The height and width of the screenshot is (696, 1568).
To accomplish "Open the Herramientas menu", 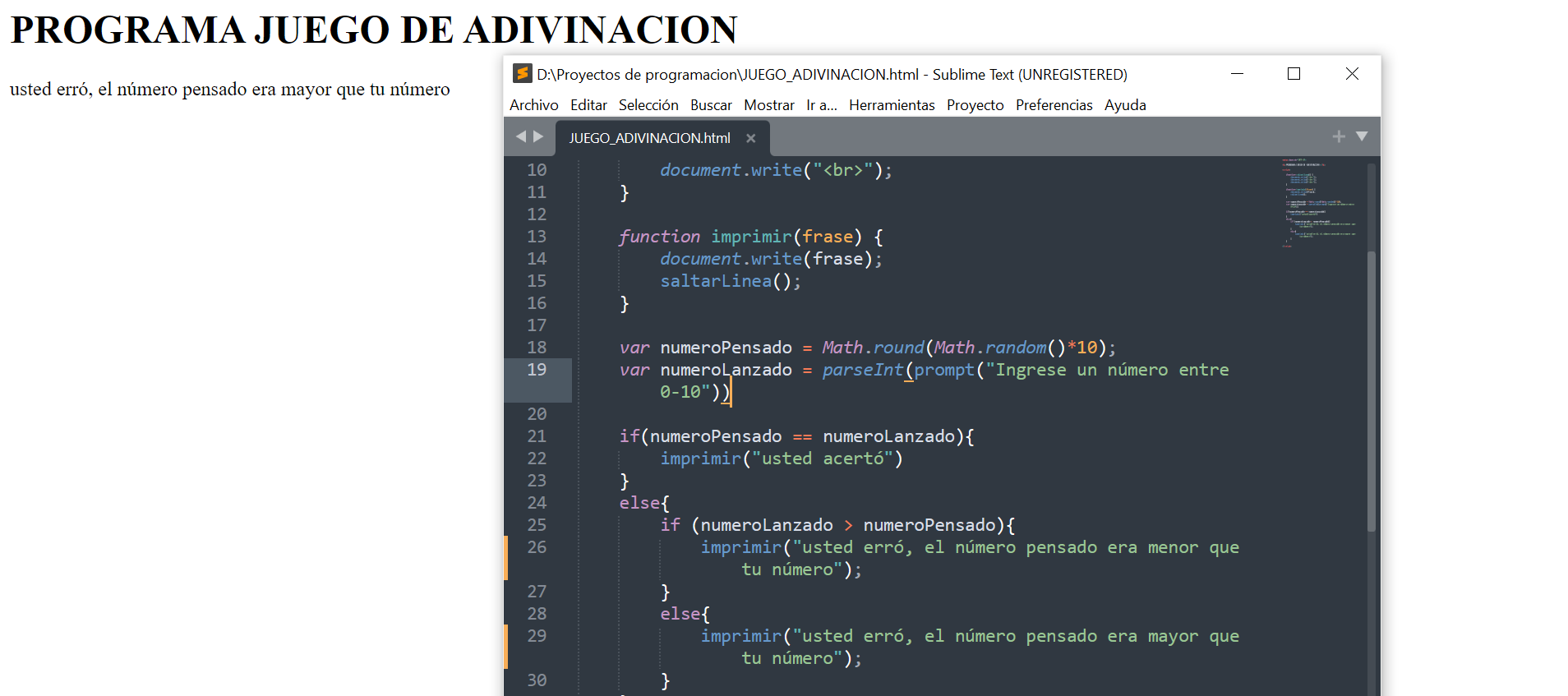I will (892, 105).
